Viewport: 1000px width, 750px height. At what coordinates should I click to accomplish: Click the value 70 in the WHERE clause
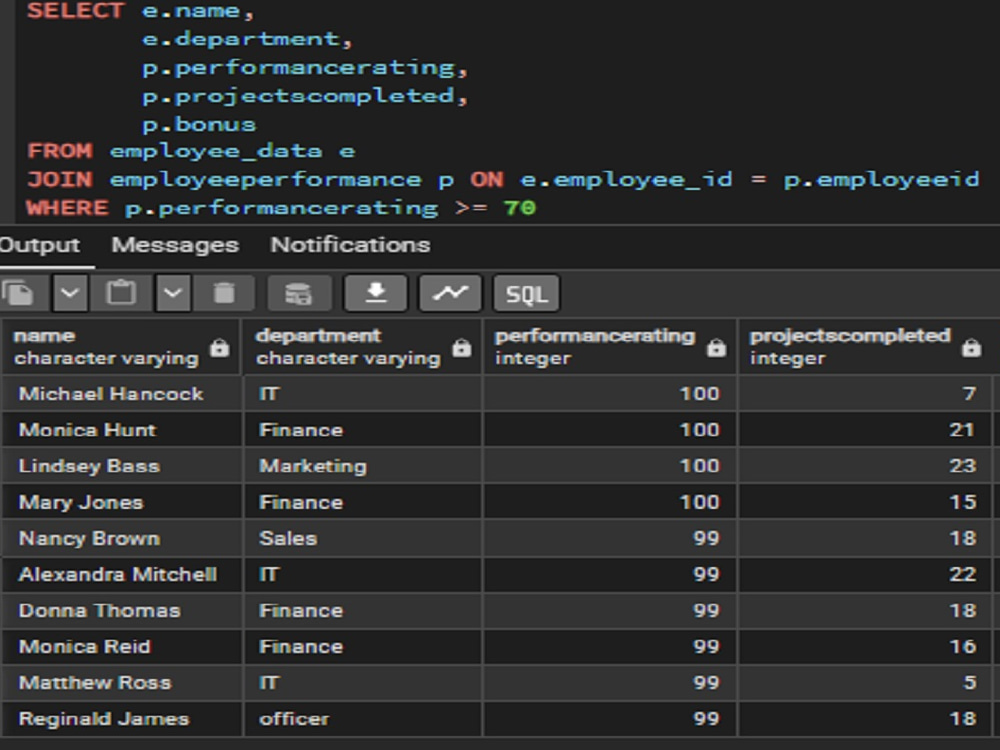[x=520, y=208]
